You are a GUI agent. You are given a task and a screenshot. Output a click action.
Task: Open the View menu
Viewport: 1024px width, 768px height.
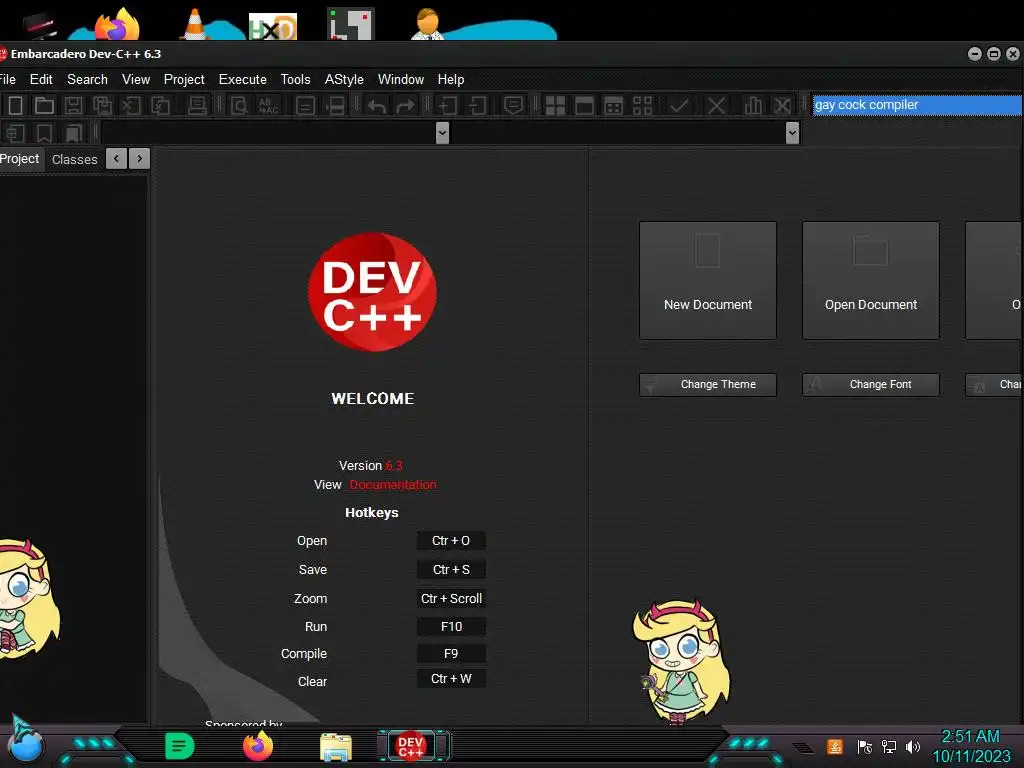136,79
